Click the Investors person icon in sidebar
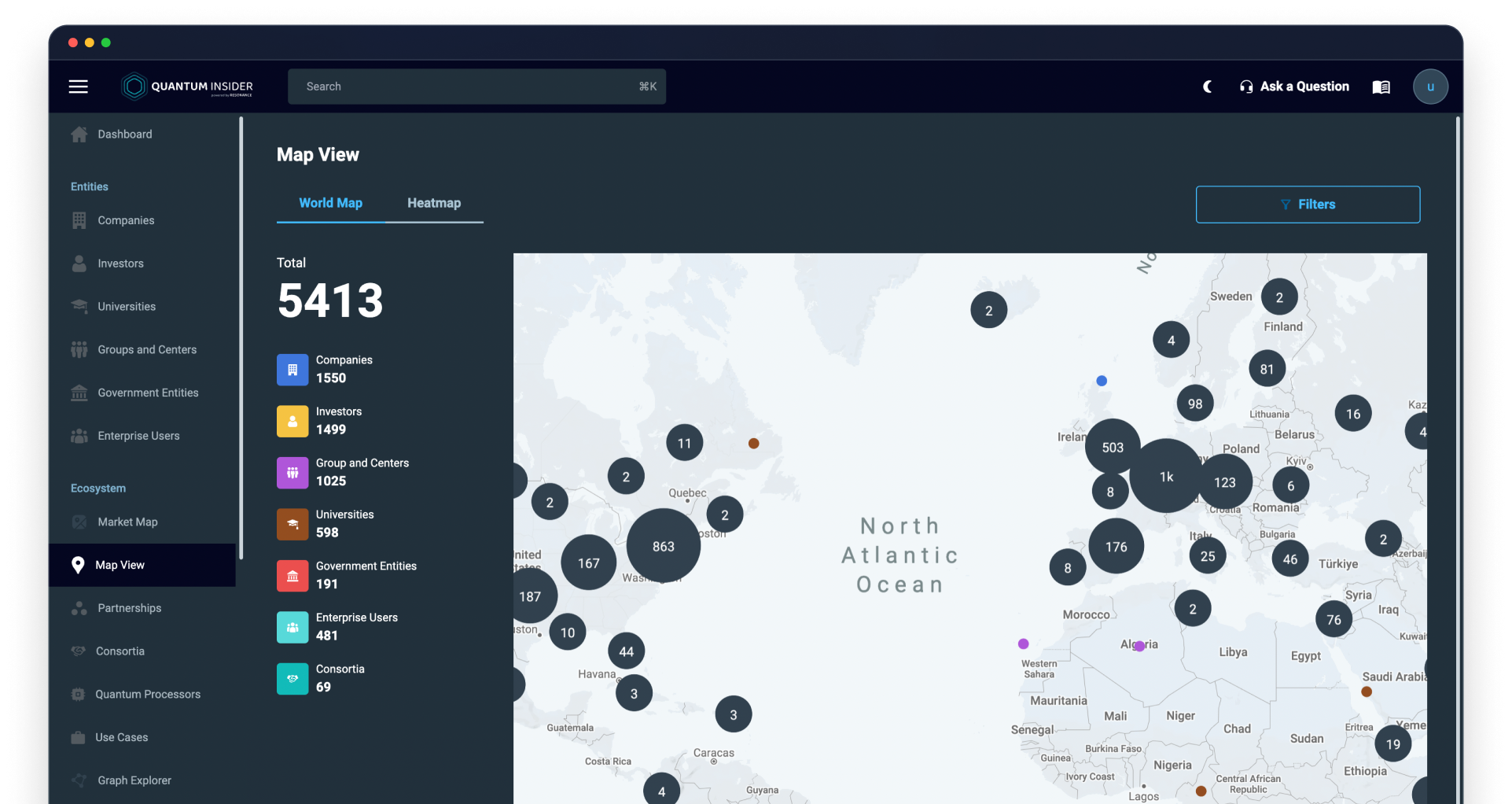This screenshot has width=1512, height=804. (79, 264)
